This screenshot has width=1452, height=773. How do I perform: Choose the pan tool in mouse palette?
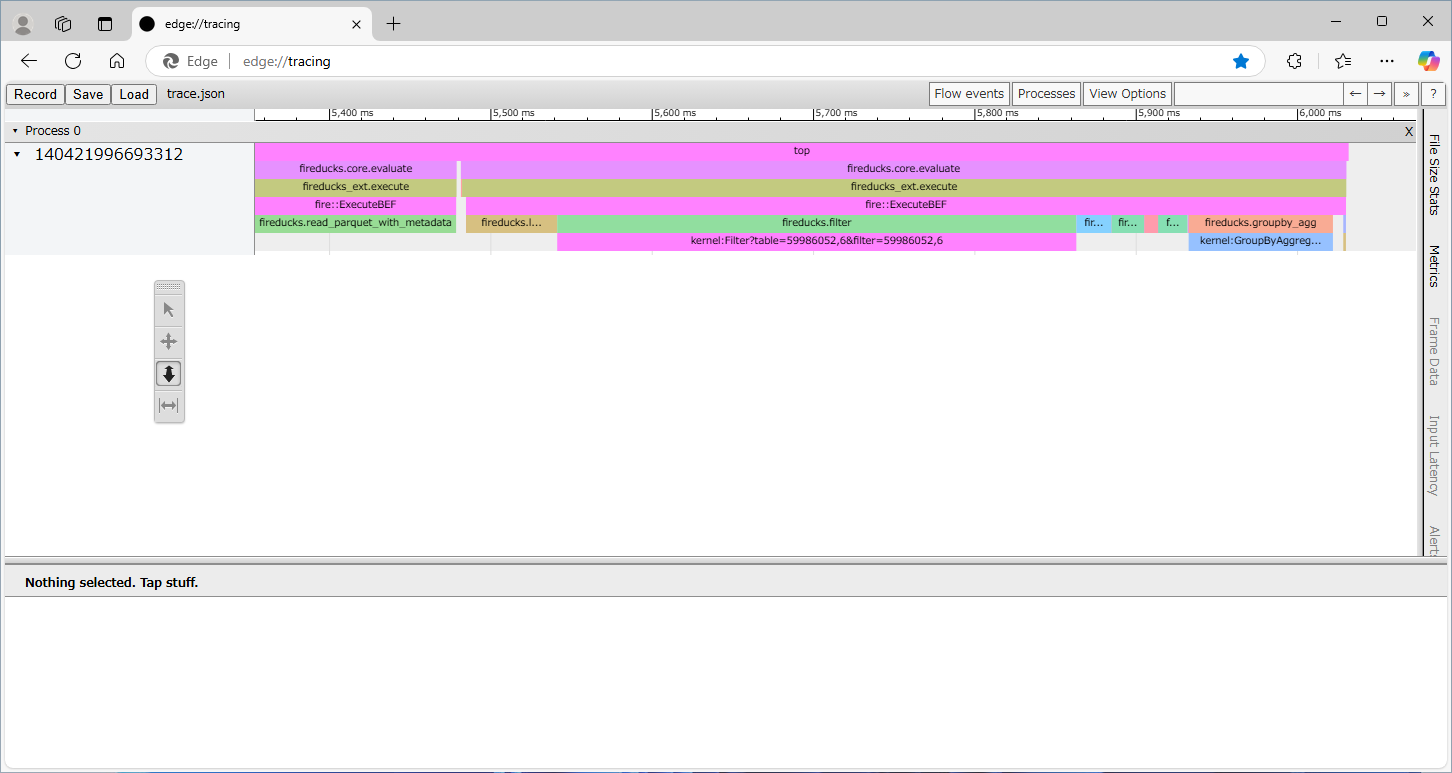[169, 342]
